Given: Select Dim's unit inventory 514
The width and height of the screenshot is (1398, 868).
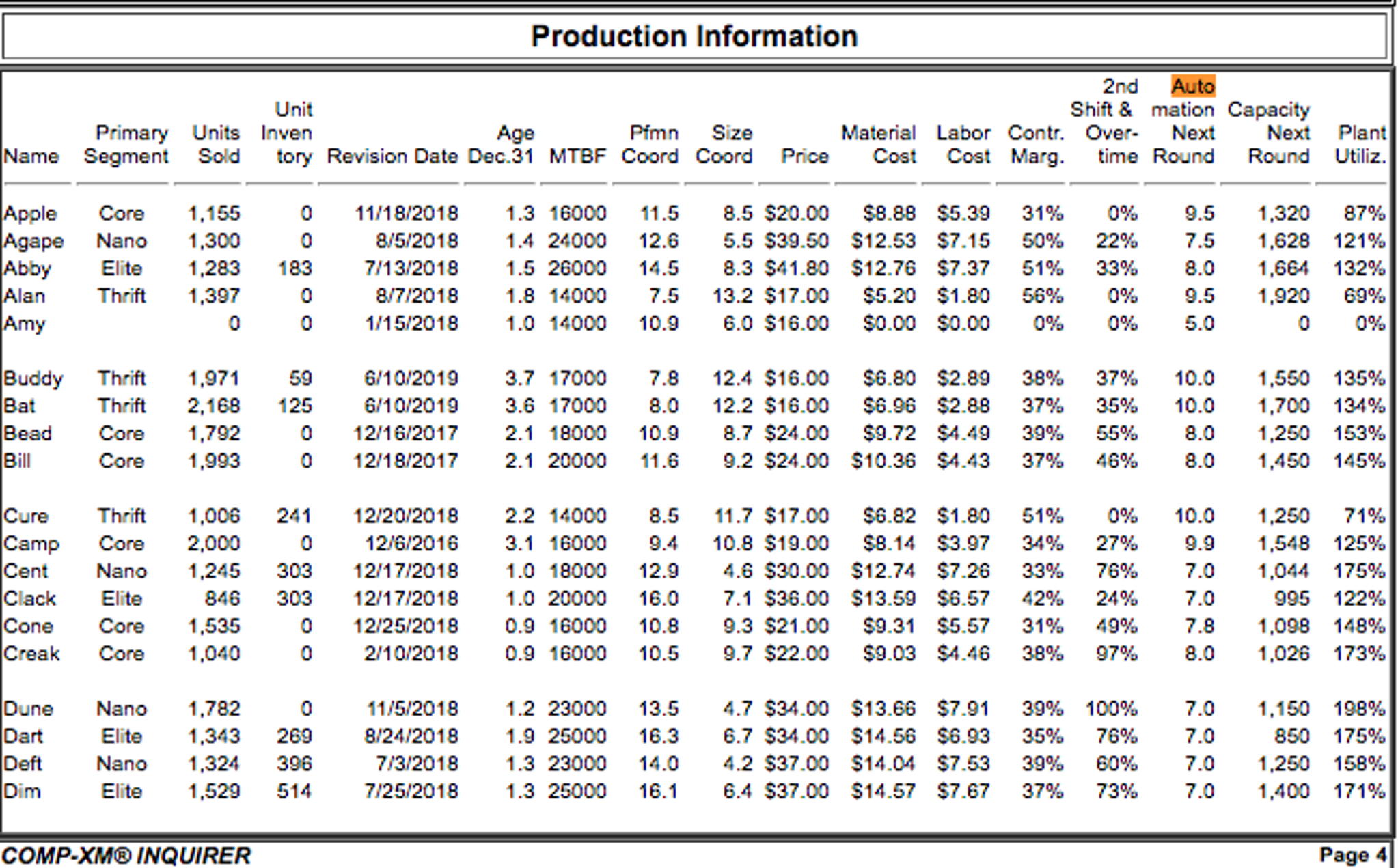Looking at the screenshot, I should pos(294,792).
